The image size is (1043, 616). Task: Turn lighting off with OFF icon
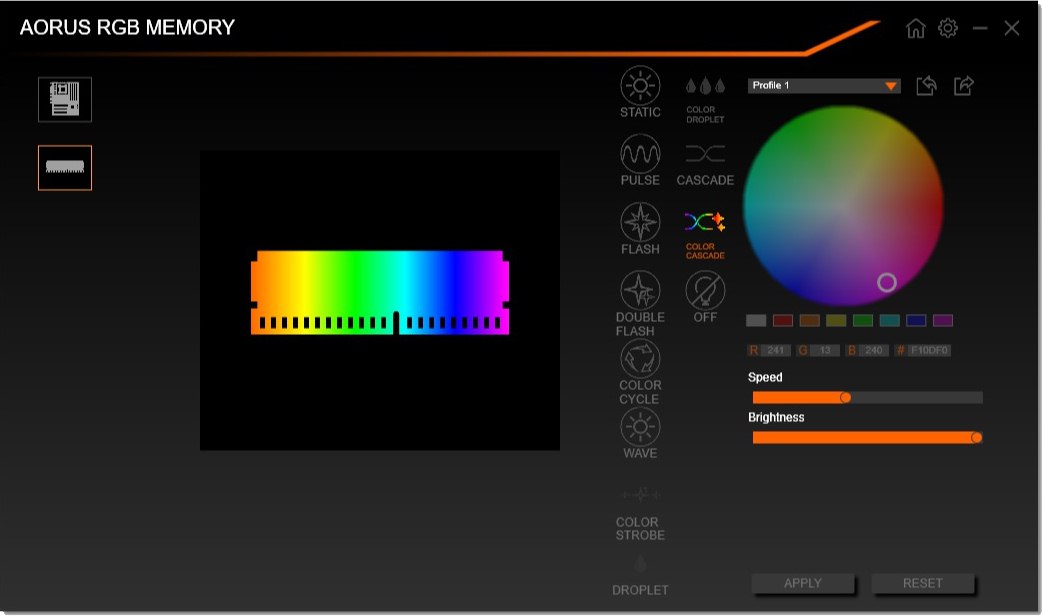pyautogui.click(x=705, y=291)
